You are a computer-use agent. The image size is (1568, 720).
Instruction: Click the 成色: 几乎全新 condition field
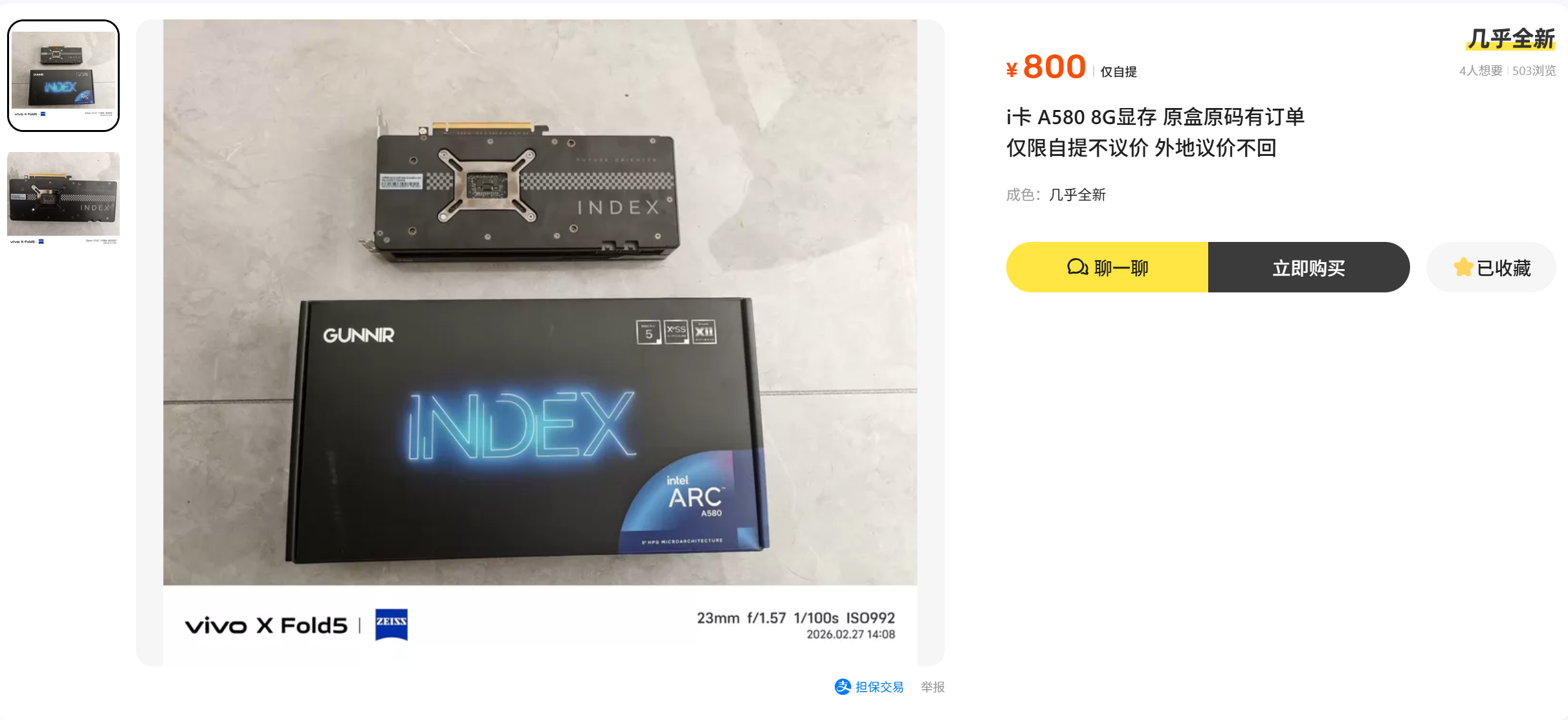tap(1056, 195)
